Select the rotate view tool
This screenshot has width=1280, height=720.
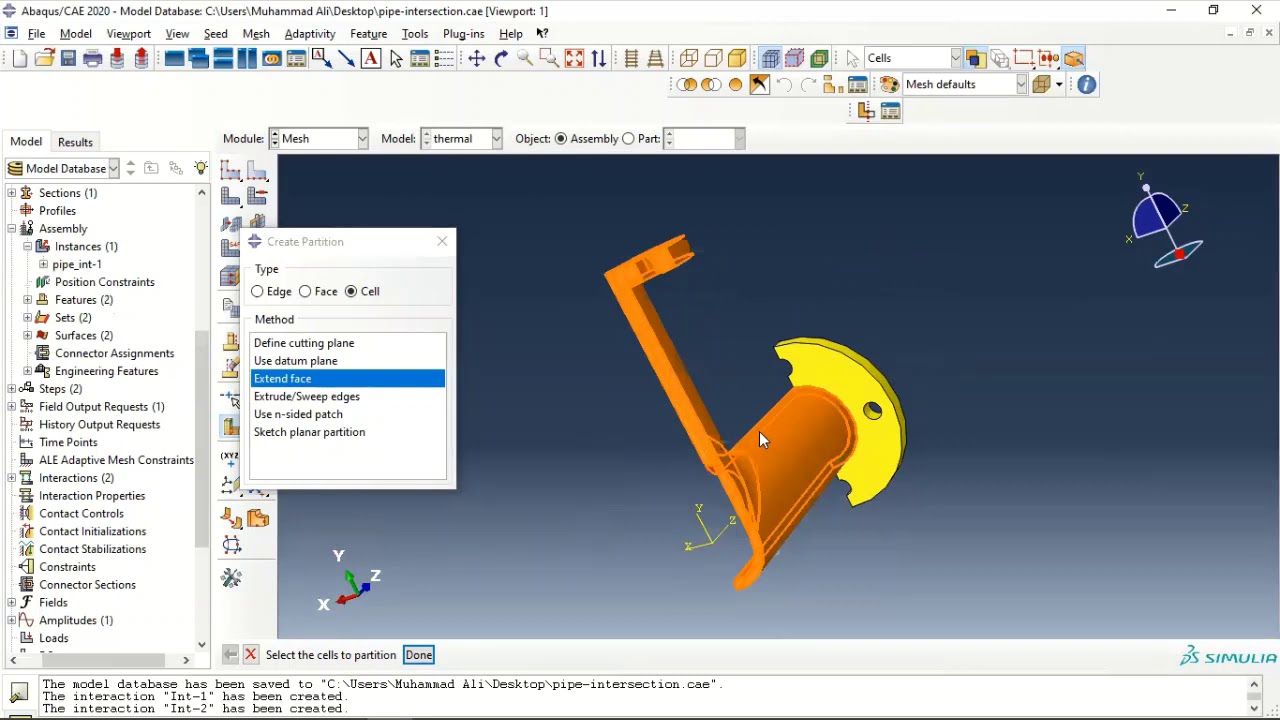coord(501,58)
